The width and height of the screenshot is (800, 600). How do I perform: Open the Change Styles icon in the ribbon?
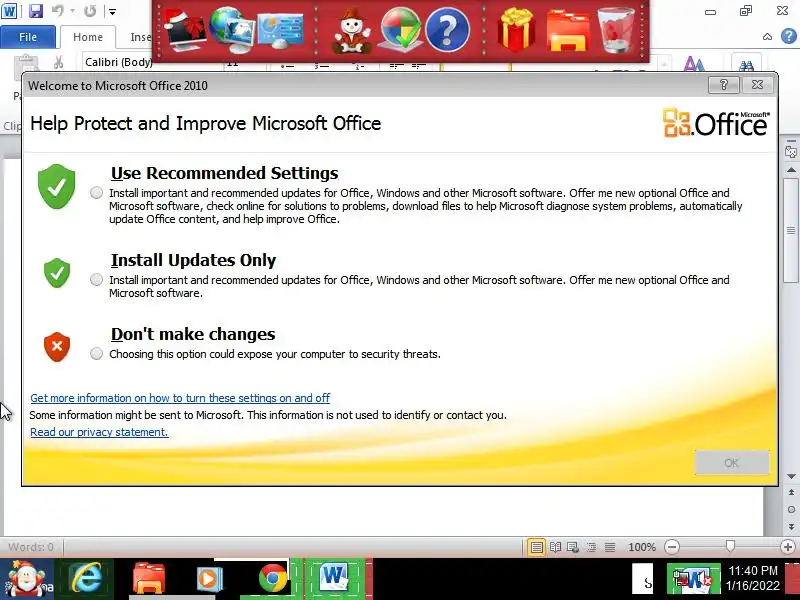[694, 64]
